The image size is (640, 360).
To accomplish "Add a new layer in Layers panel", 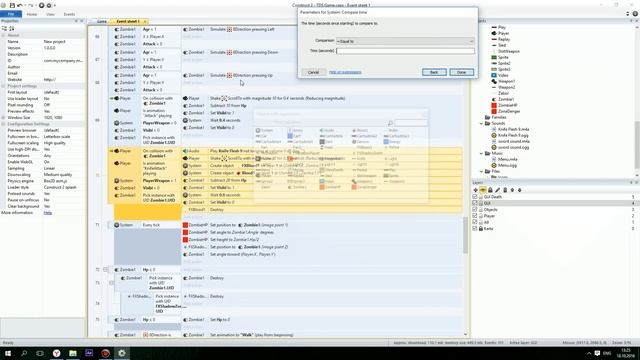I will [x=476, y=190].
